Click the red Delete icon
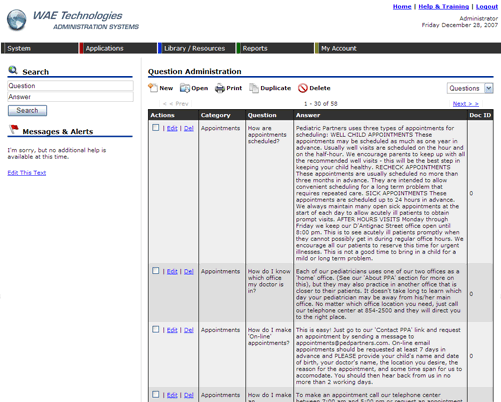The height and width of the screenshot is (402, 501). pyautogui.click(x=303, y=88)
